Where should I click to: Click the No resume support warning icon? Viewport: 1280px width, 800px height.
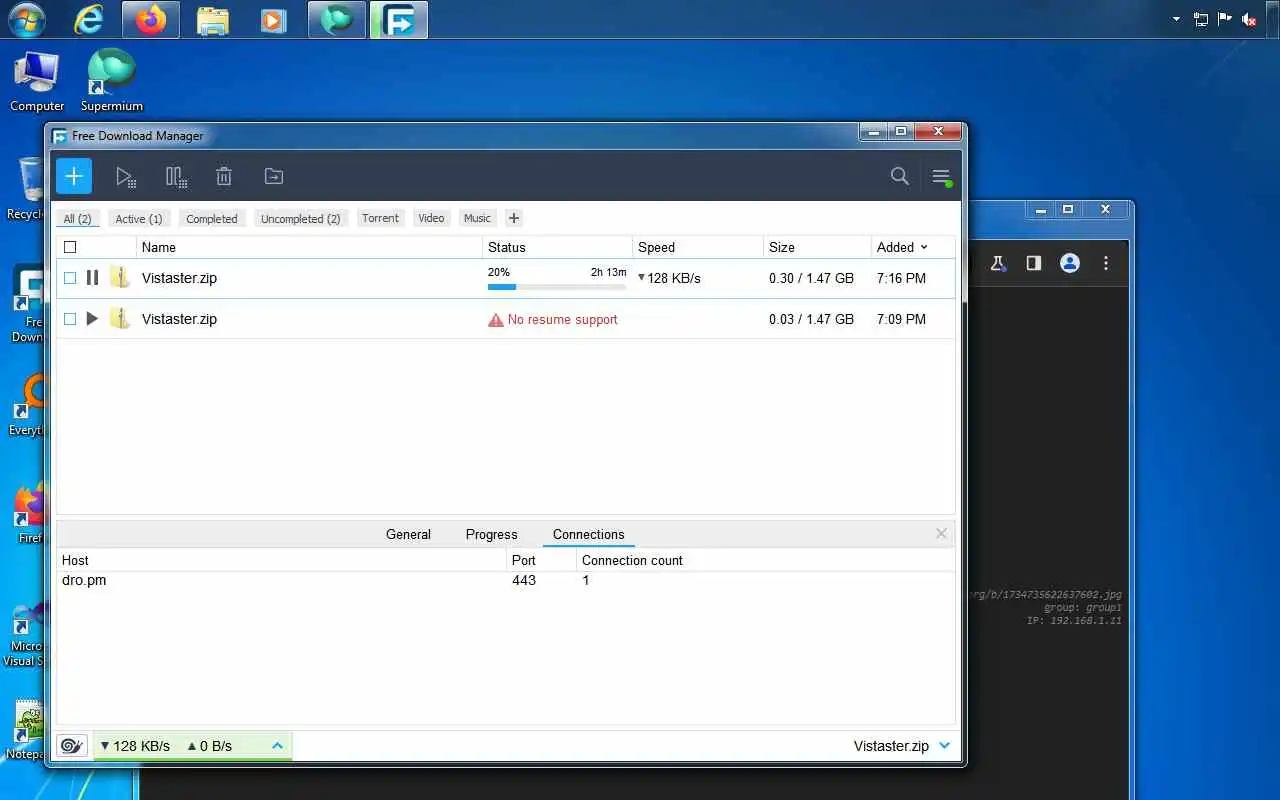pos(496,320)
